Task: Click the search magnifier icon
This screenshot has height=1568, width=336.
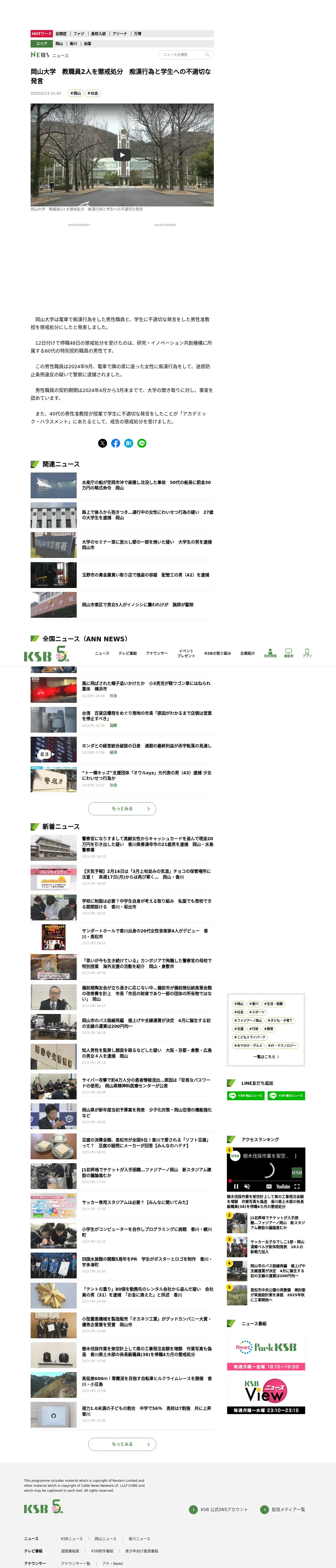Action: pyautogui.click(x=207, y=55)
